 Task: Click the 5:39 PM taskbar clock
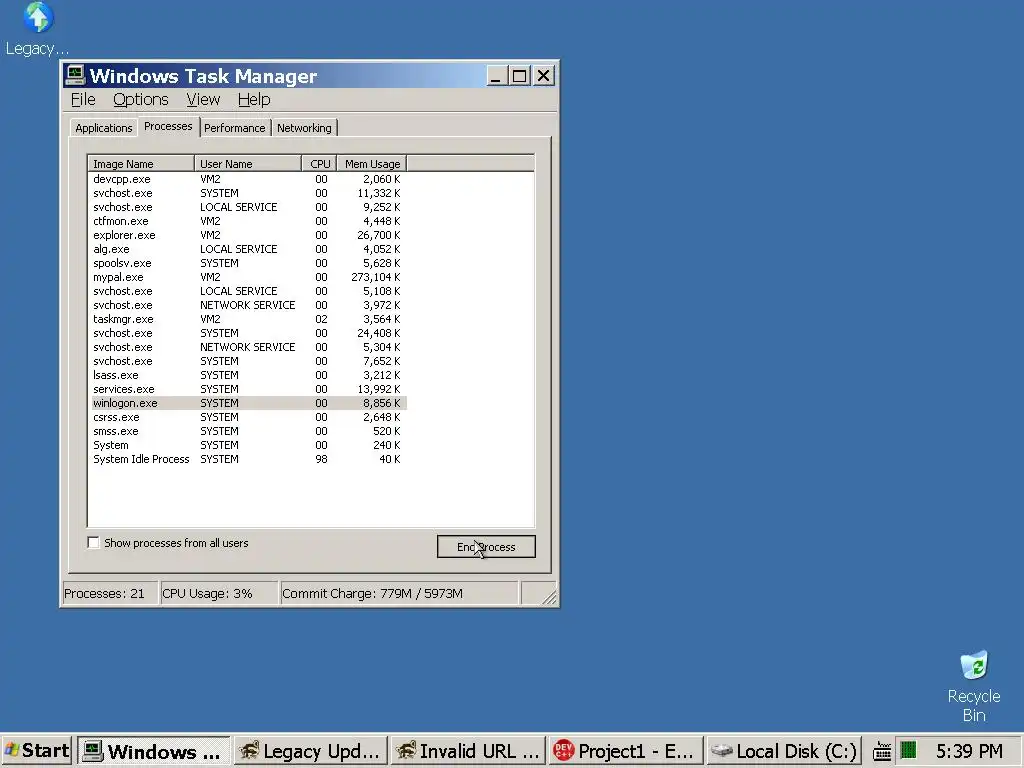[969, 751]
